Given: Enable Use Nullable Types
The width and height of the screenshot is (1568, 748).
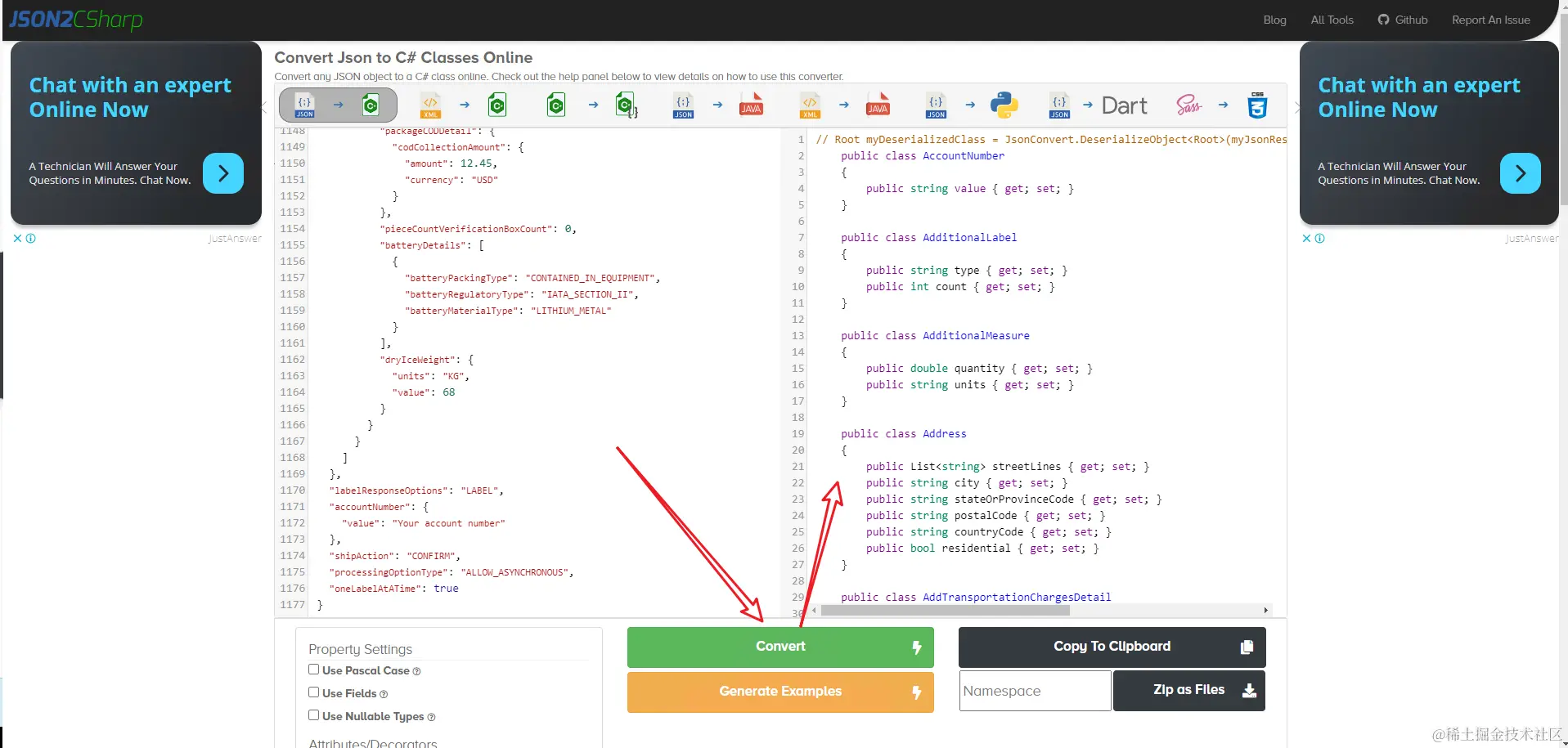Looking at the screenshot, I should click(313, 715).
